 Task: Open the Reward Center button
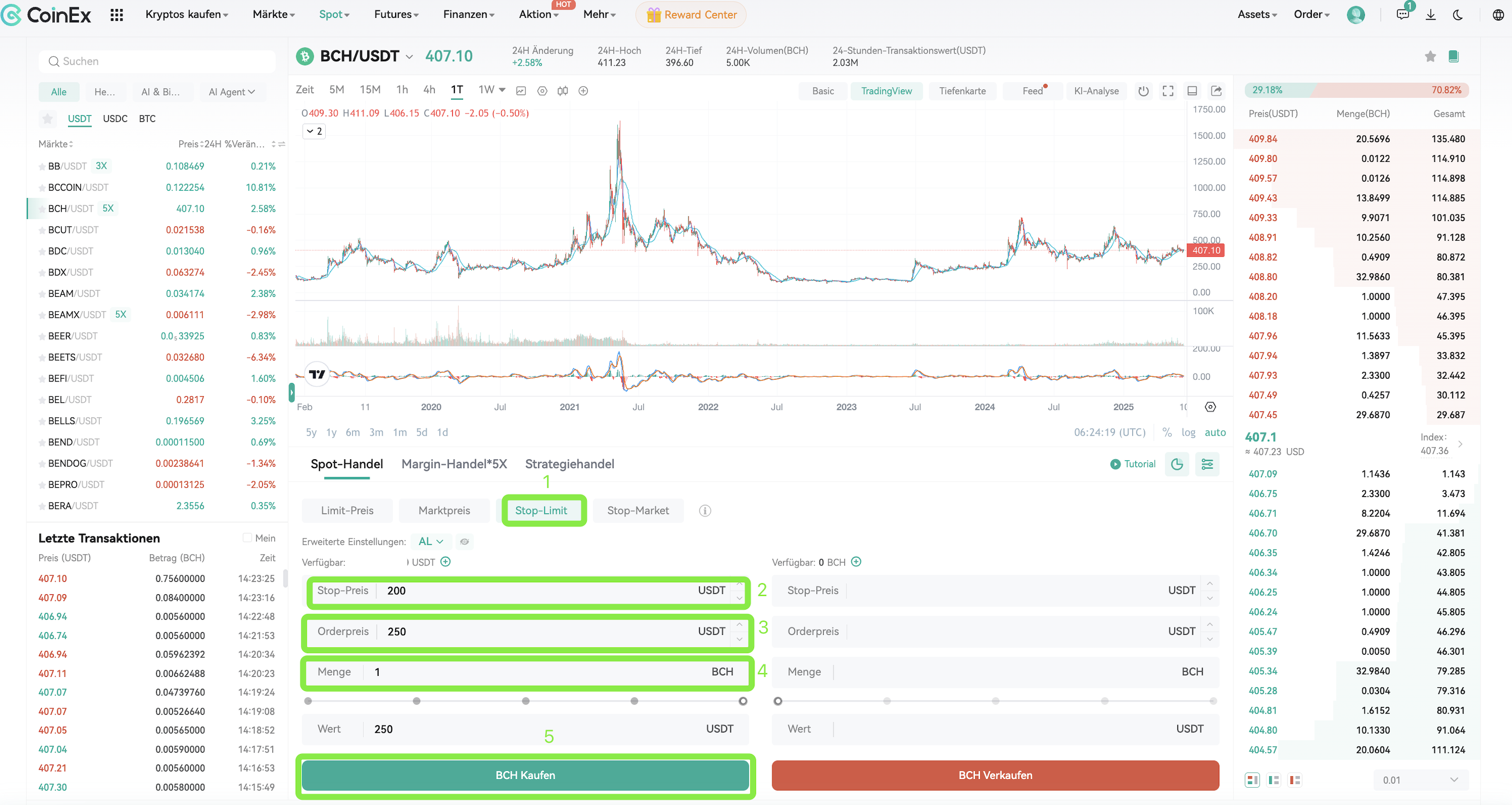(691, 15)
